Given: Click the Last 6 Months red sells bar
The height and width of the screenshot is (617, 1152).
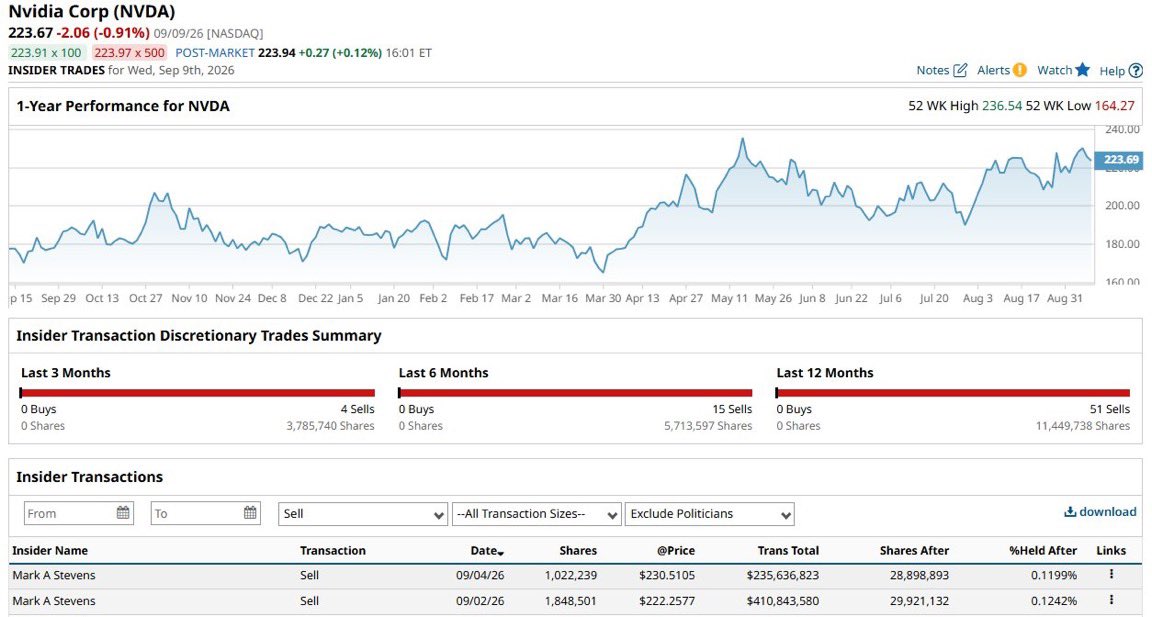Looking at the screenshot, I should (575, 393).
